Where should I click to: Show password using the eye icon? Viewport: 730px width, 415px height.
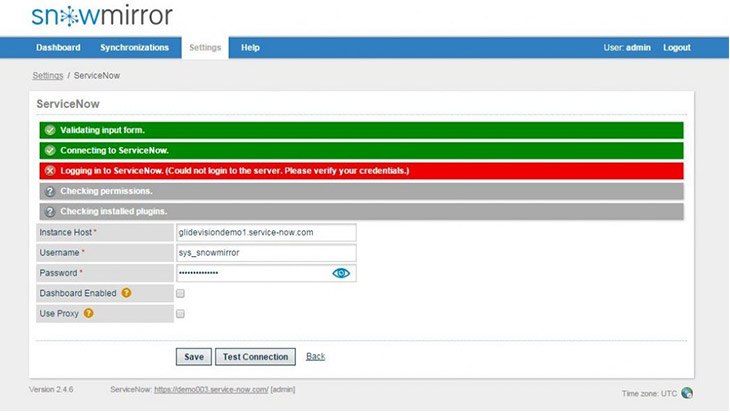341,273
